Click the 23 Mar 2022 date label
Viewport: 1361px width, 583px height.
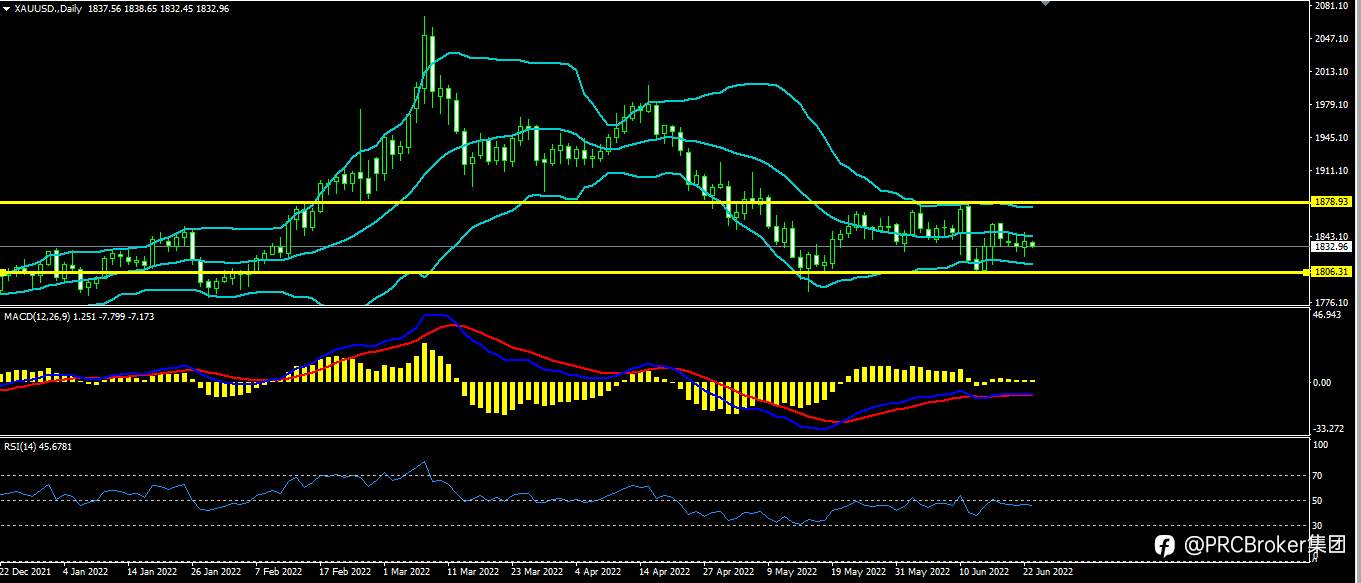pos(537,573)
